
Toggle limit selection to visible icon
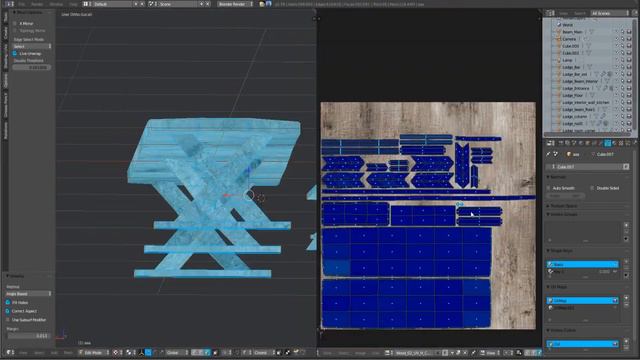216,352
